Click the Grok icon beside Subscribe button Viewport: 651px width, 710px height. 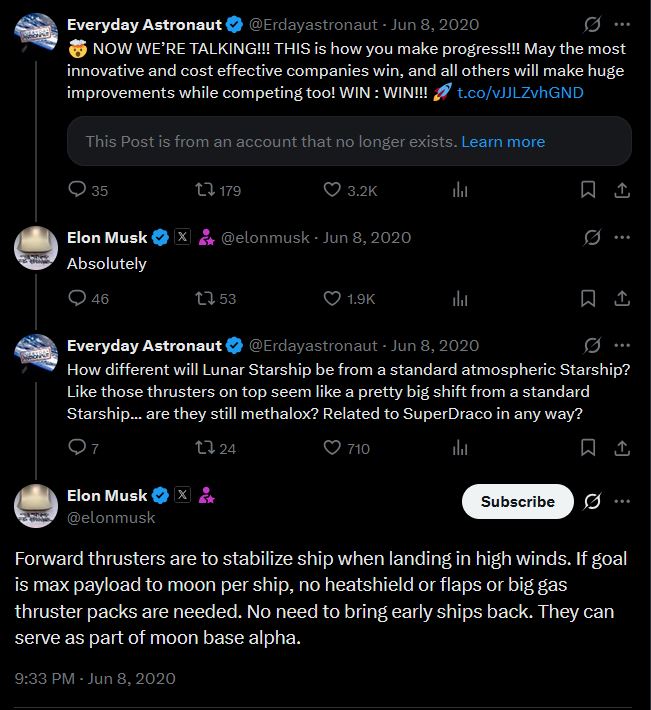(592, 501)
